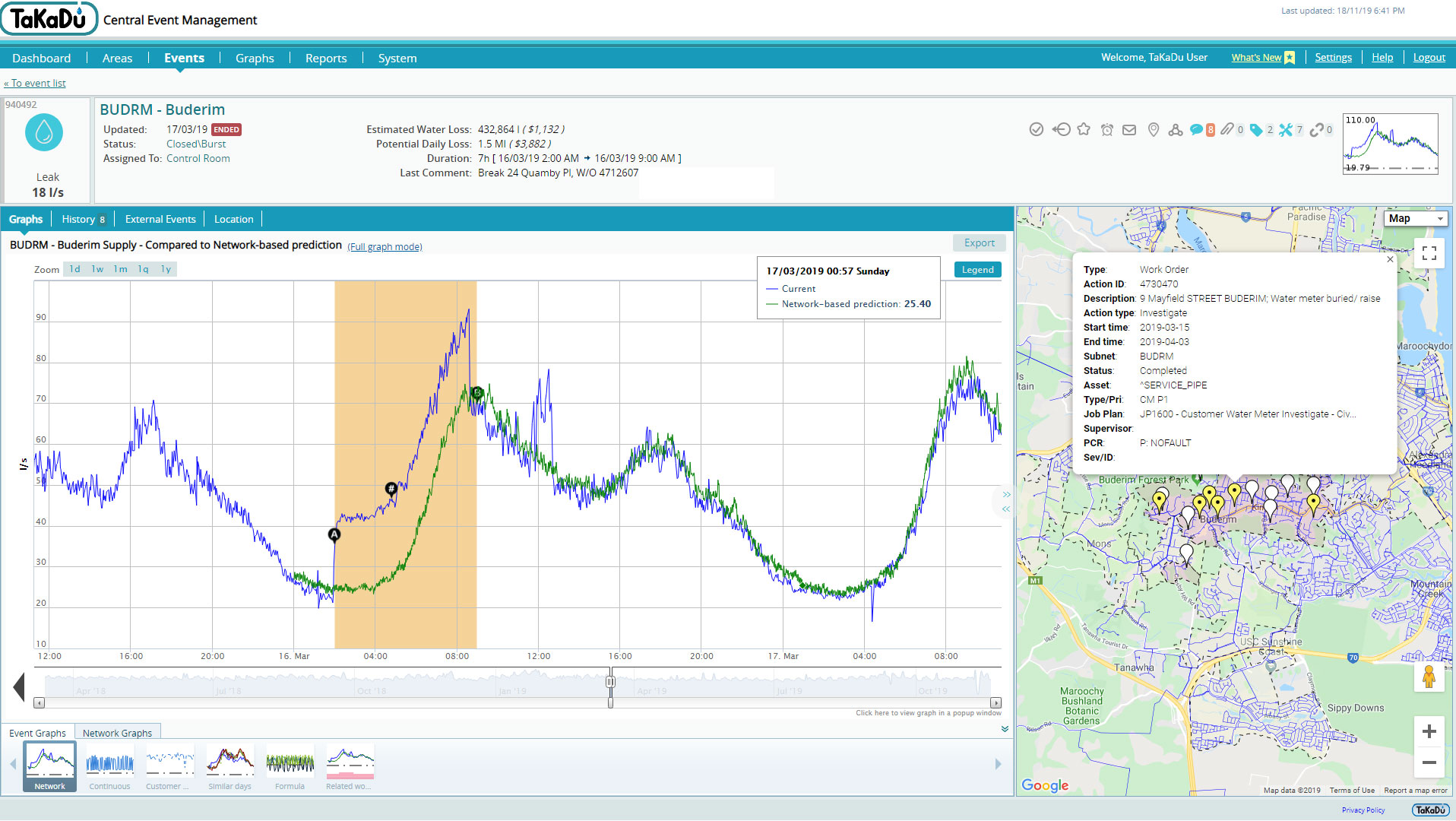Enable fullscreen view on the map
This screenshot has width=1456, height=821.
tap(1429, 253)
